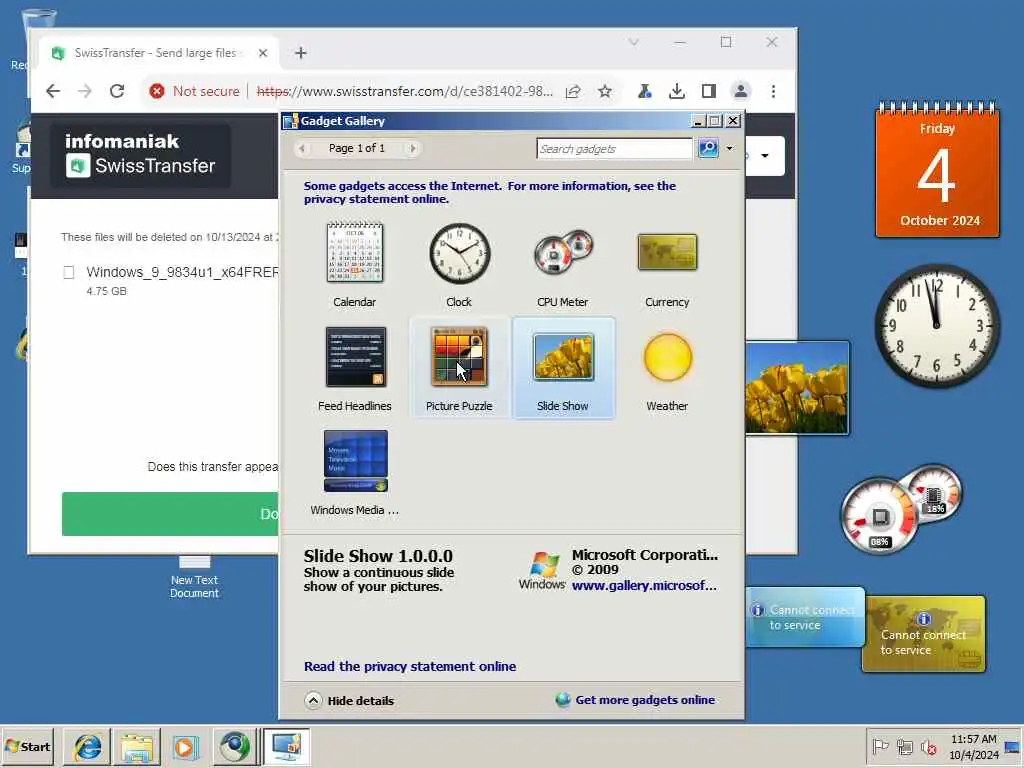Screen dimensions: 1024x768
Task: Click the gadget search magnifier button
Action: coord(709,148)
